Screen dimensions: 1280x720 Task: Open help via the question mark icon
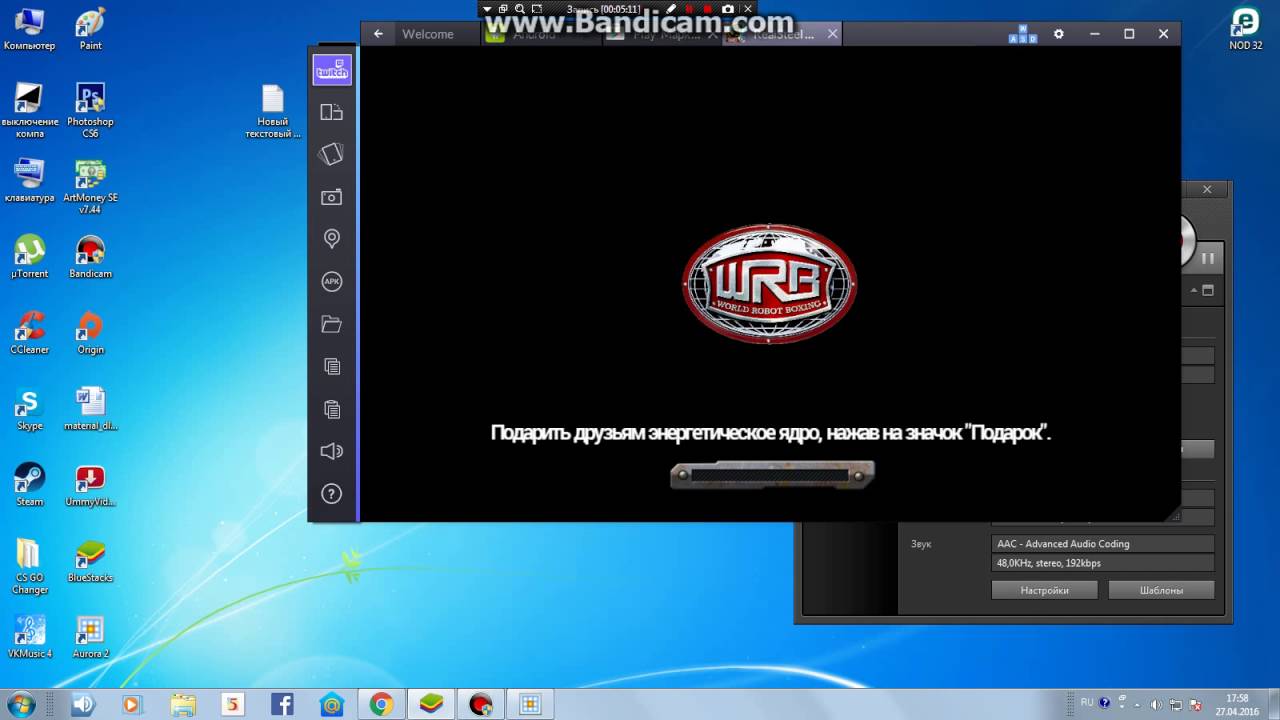(332, 494)
